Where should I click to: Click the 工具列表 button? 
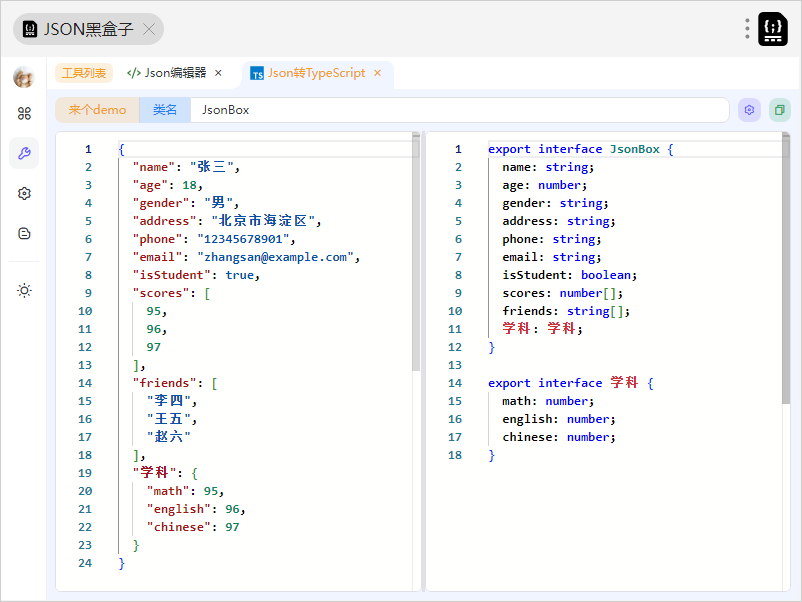click(x=84, y=73)
